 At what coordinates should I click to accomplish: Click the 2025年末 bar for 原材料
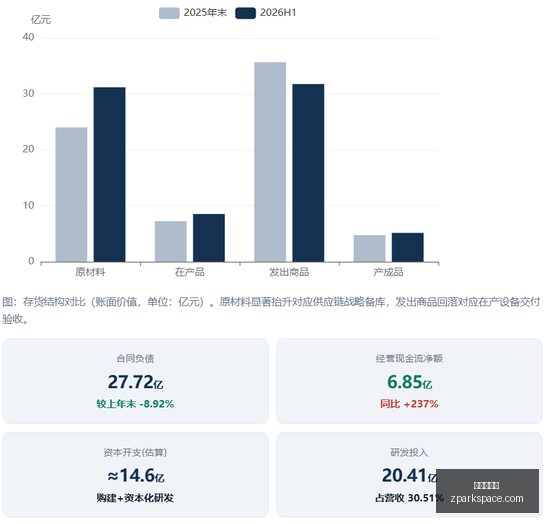point(71,195)
